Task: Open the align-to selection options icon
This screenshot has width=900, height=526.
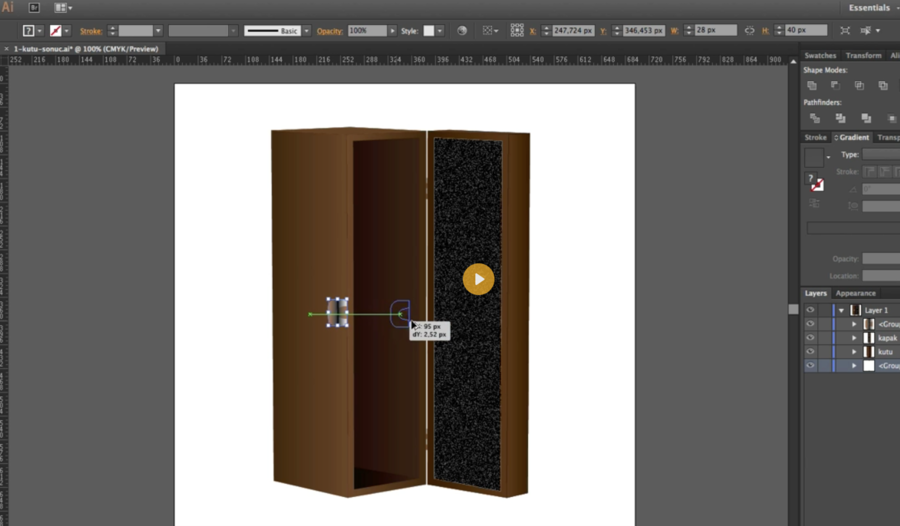Action: click(490, 30)
